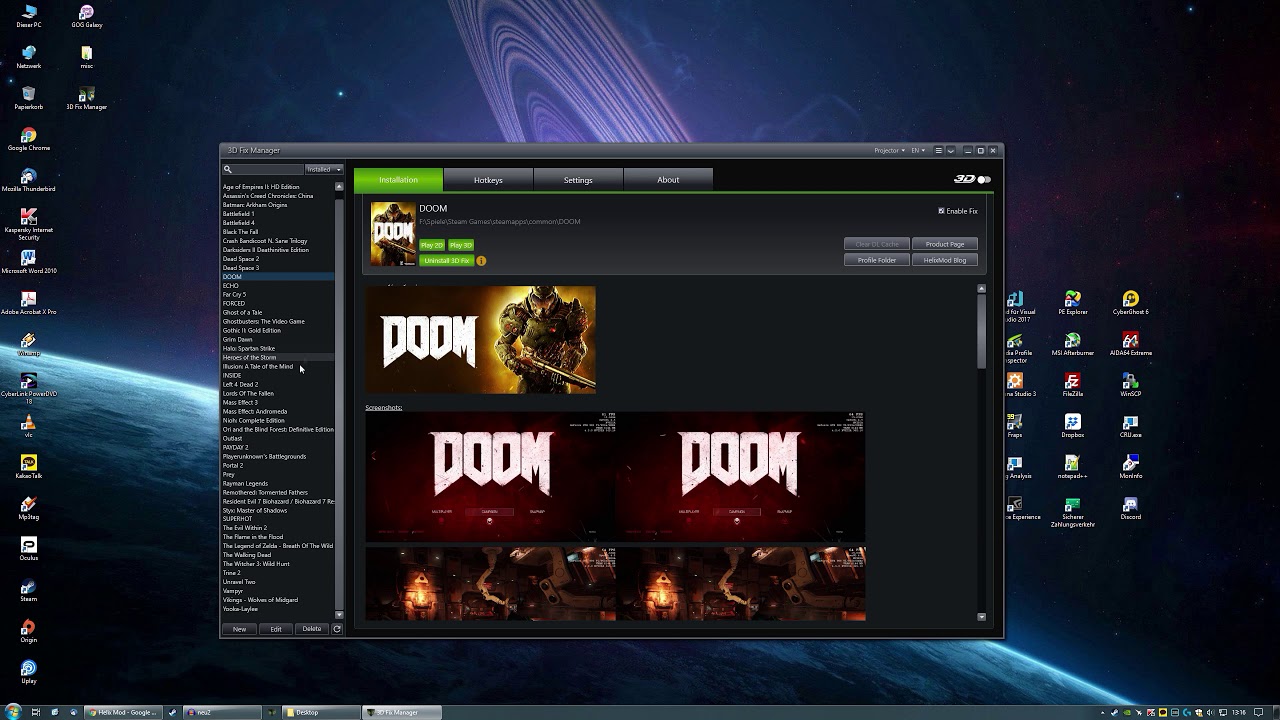Open Mozilla Thunderbird desktop icon

pos(29,180)
